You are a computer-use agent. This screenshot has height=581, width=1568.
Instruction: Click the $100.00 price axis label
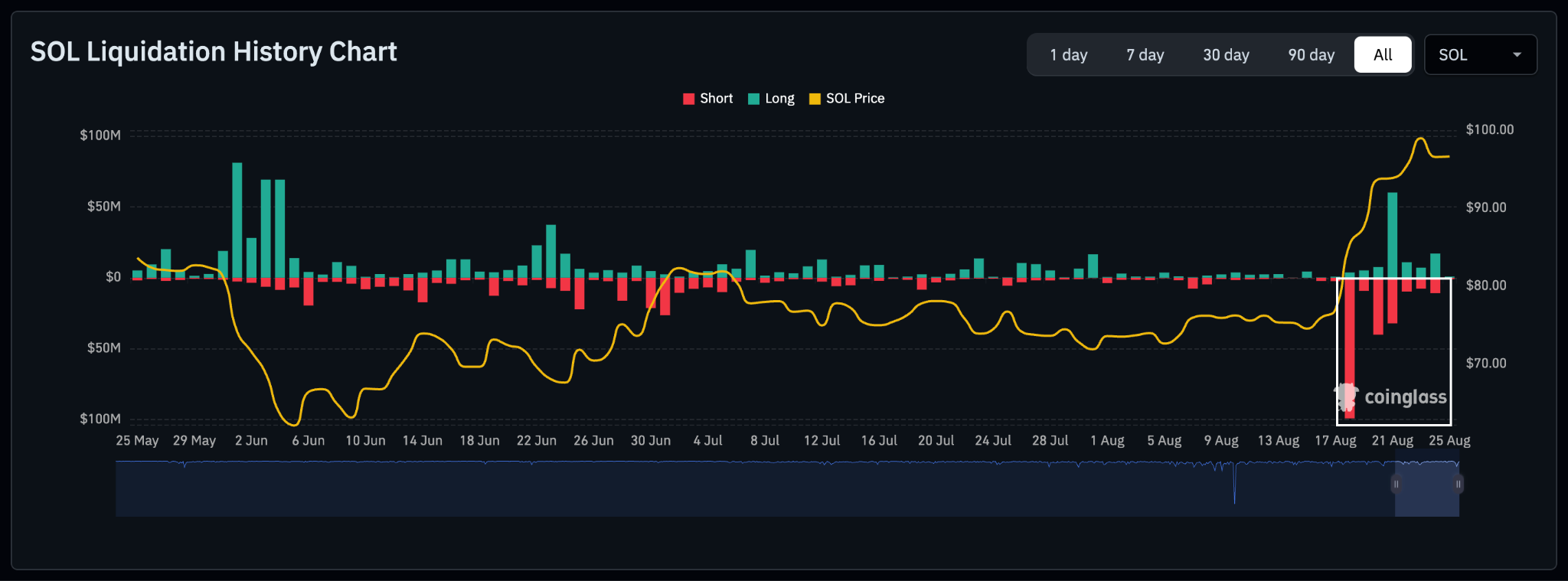tap(1490, 129)
